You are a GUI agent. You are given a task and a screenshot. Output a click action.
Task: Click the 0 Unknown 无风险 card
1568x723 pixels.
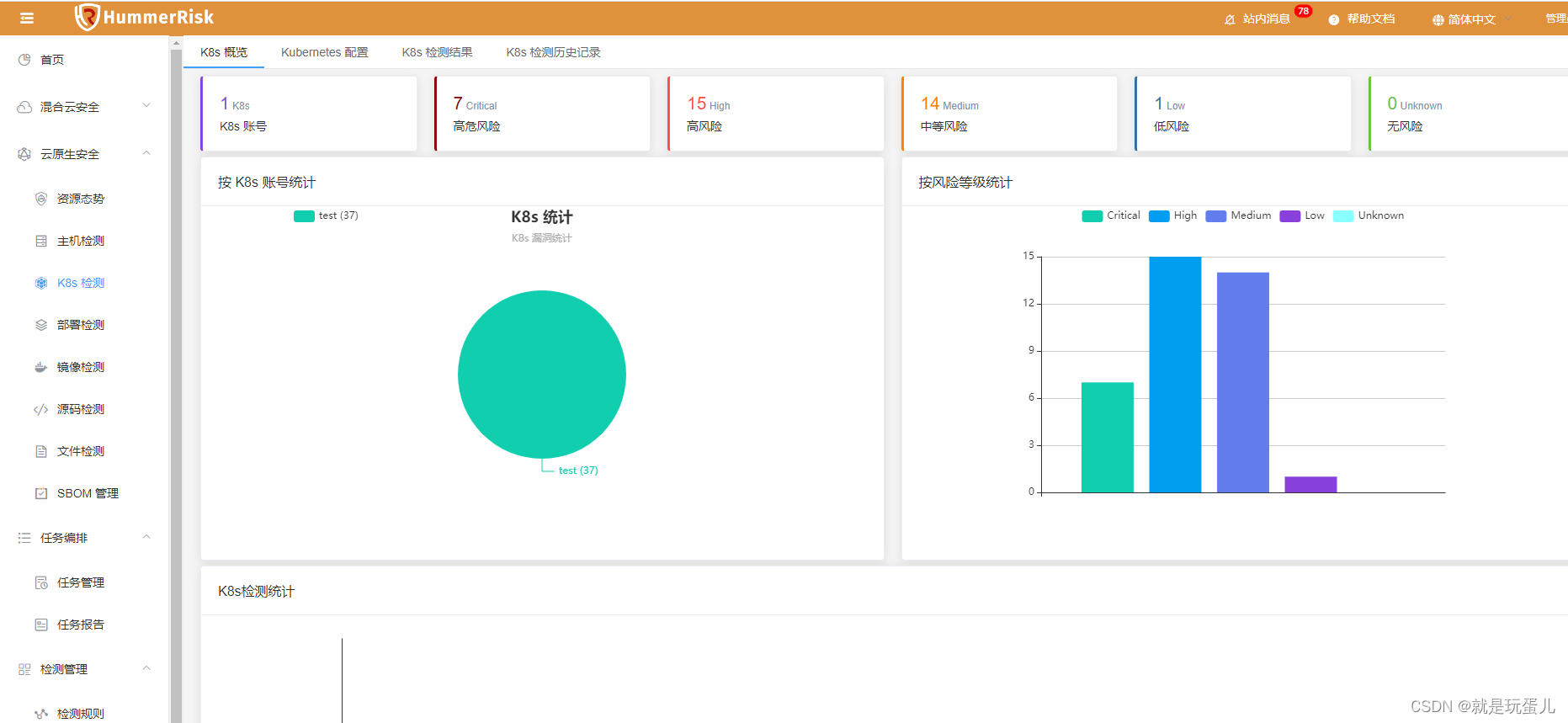point(1469,114)
